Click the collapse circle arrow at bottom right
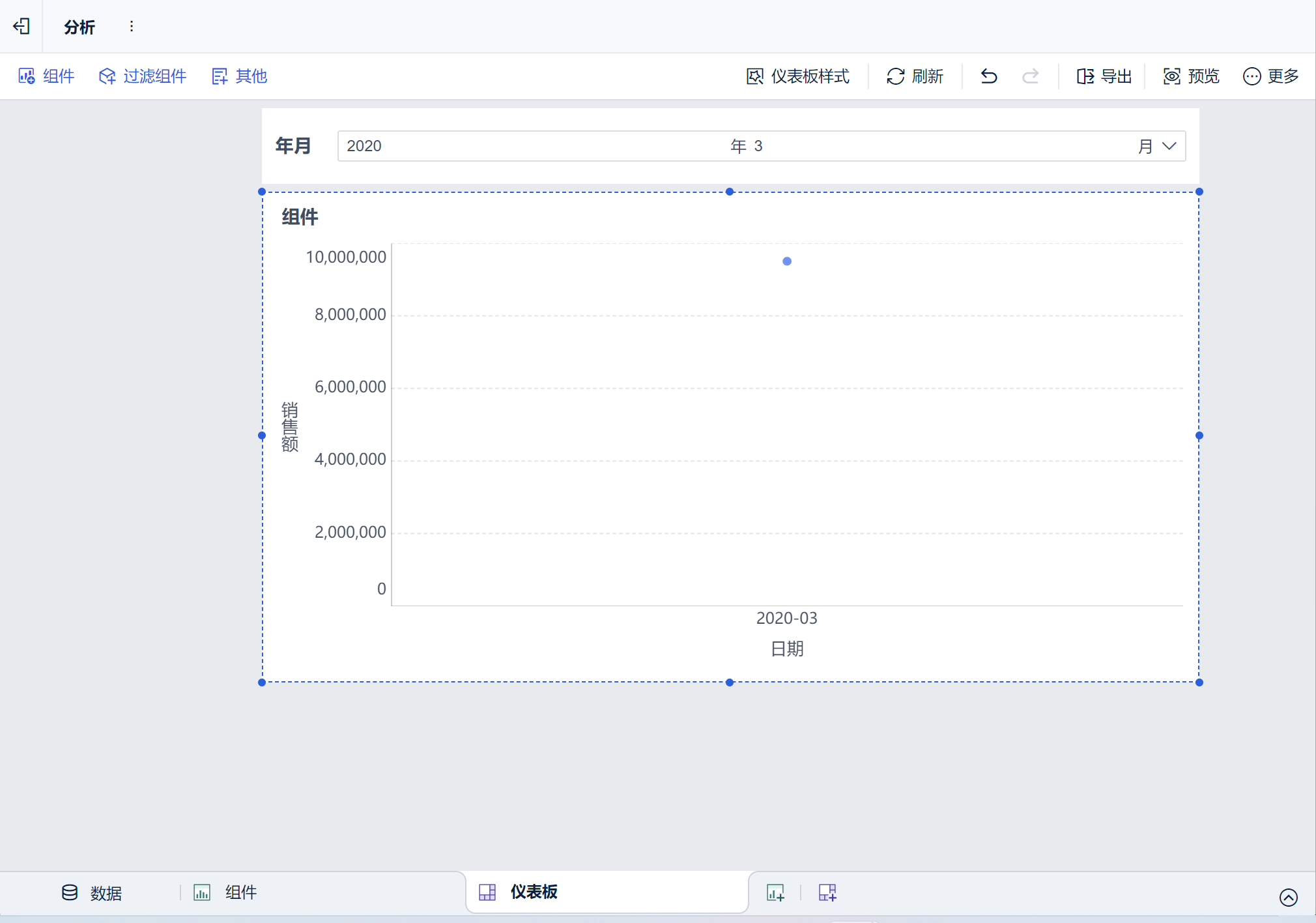 click(1288, 898)
